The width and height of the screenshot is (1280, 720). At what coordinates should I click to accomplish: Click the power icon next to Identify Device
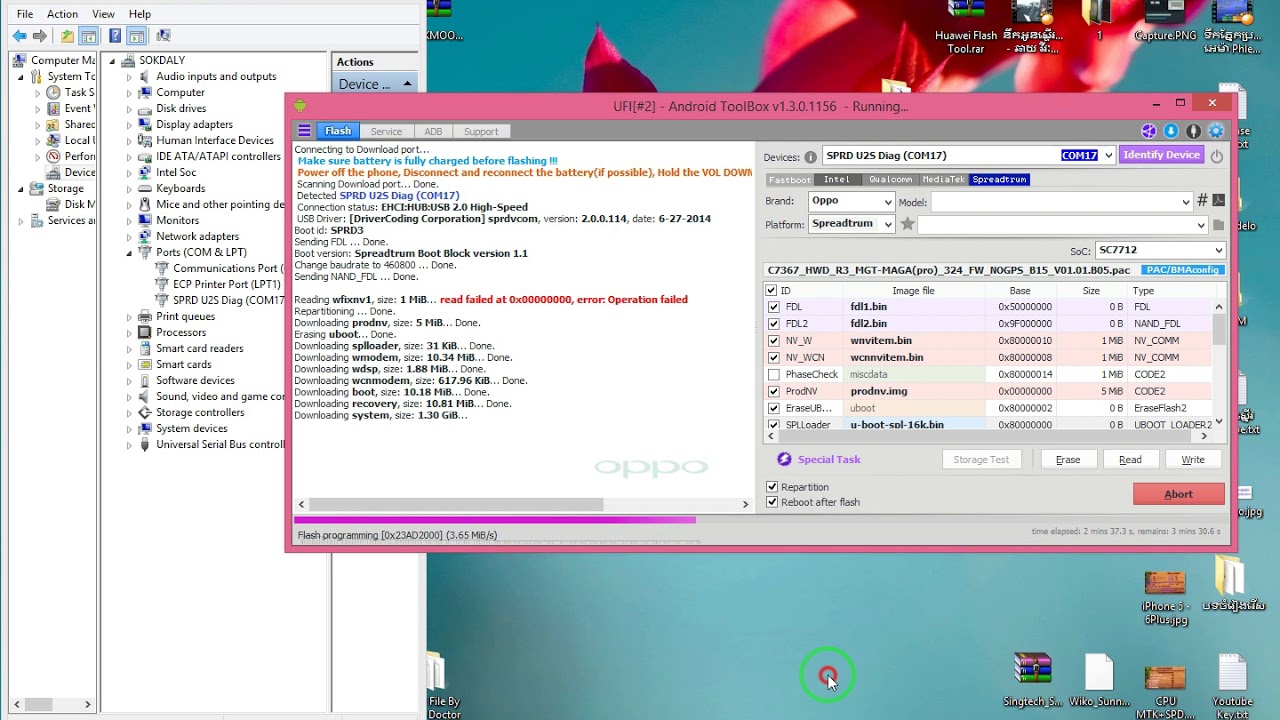(x=1217, y=156)
